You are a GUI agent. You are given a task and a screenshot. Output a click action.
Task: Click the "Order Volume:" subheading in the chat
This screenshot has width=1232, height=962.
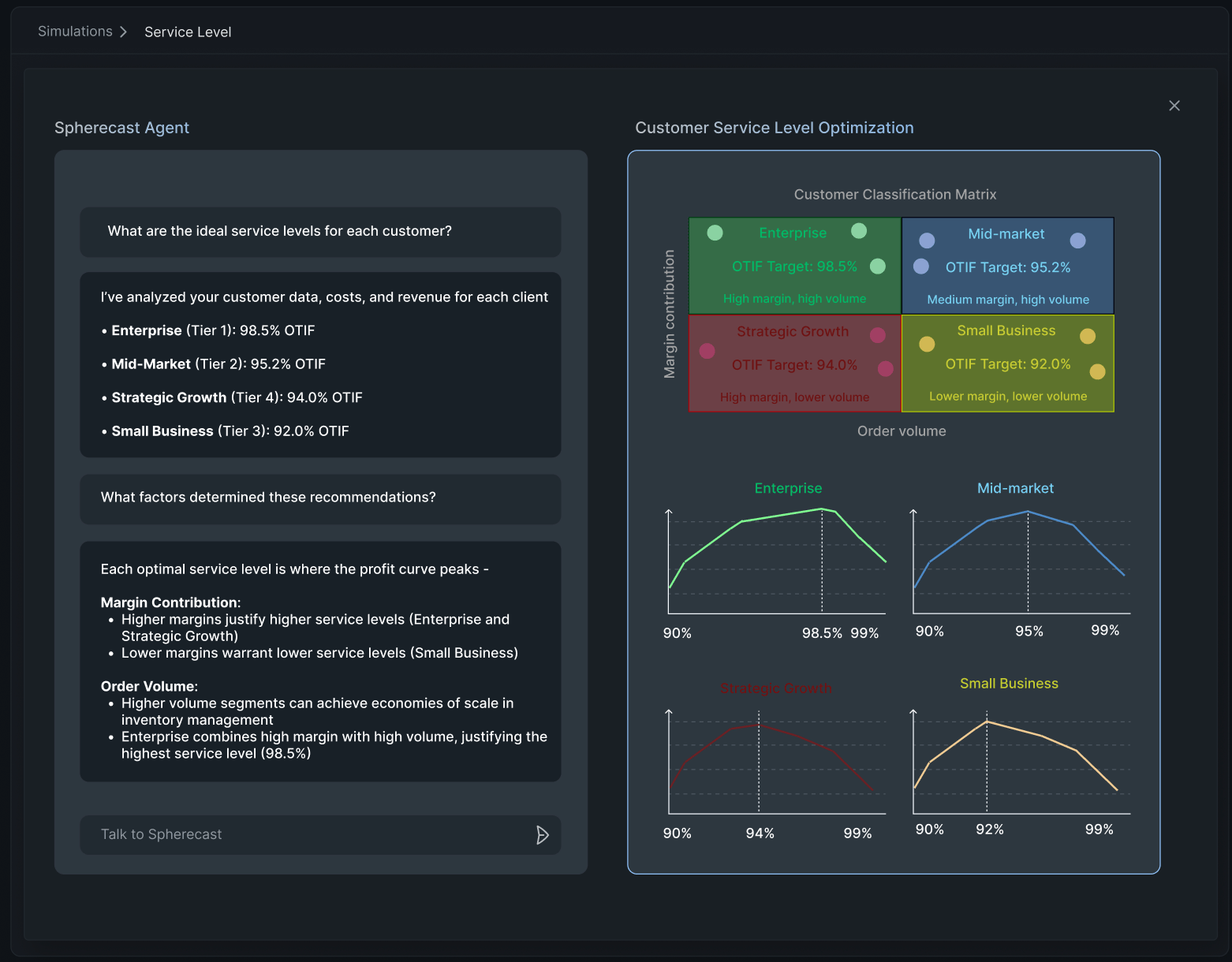pyautogui.click(x=150, y=686)
